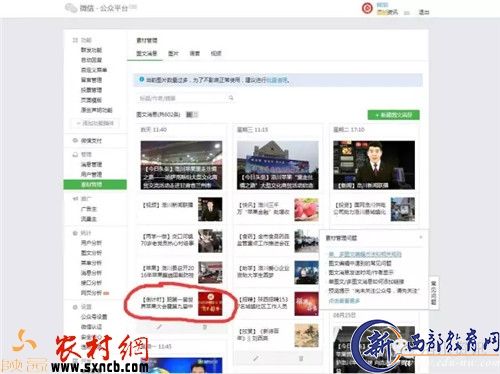Open 用户管理 in the sidebar
The width and height of the screenshot is (500, 374).
click(x=91, y=174)
